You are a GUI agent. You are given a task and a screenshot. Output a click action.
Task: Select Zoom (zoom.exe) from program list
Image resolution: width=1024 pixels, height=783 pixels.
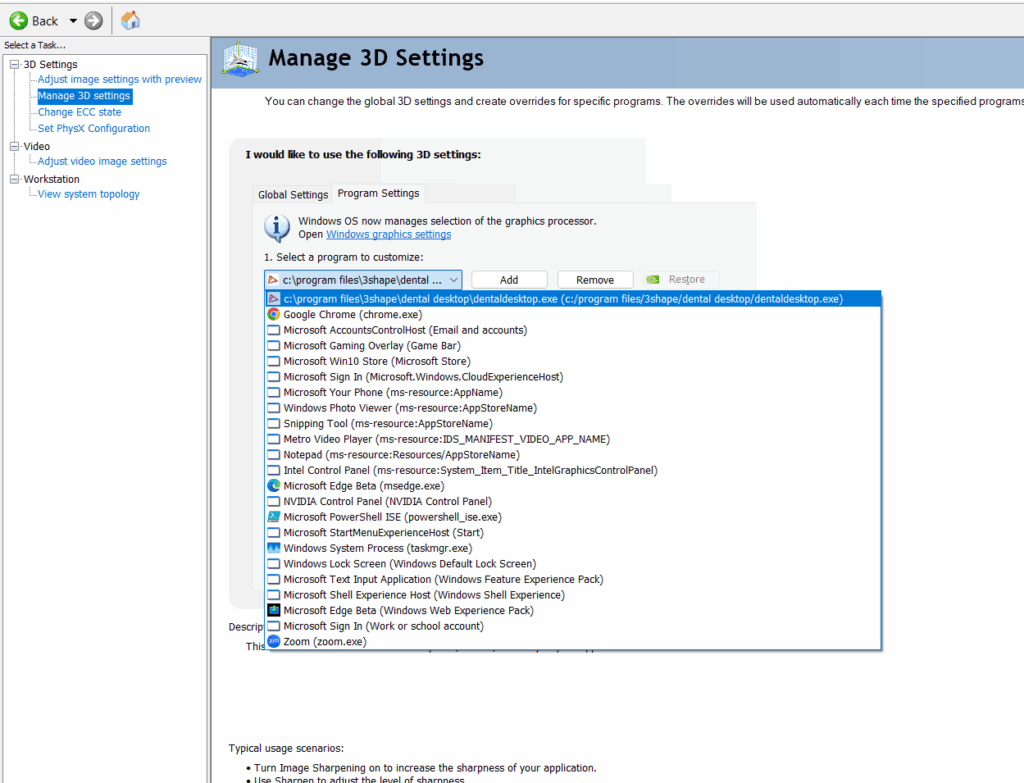pos(324,642)
